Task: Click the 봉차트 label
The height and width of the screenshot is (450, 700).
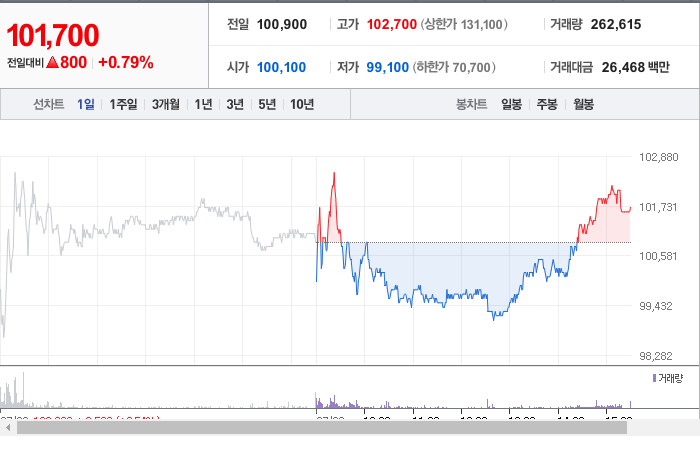Action: point(471,104)
